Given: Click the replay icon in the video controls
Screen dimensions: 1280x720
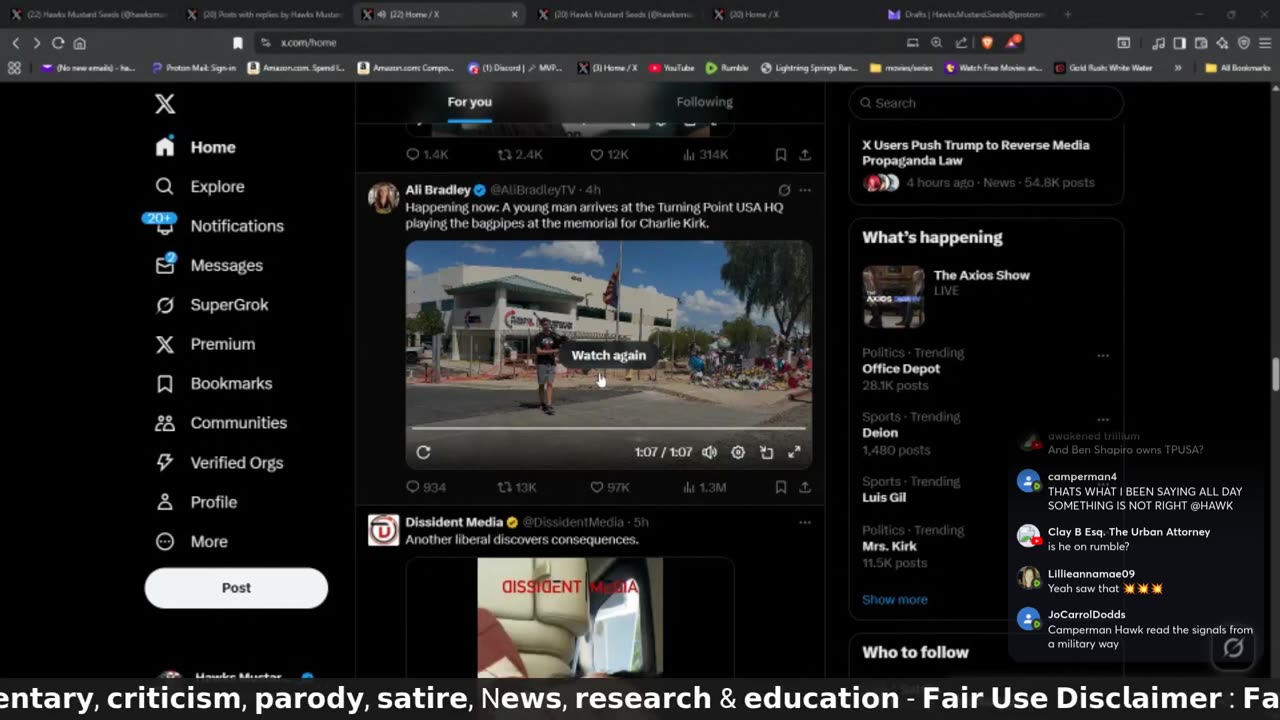Looking at the screenshot, I should 423,452.
